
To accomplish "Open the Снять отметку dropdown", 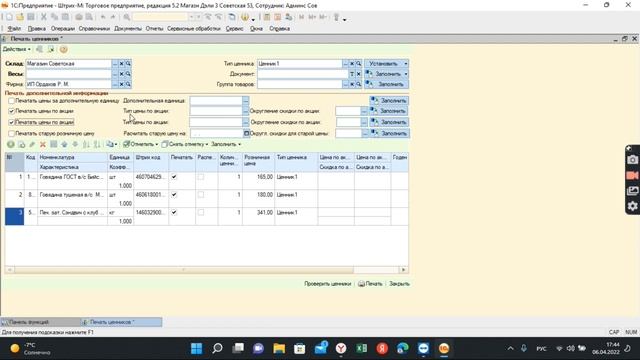I will (x=185, y=144).
